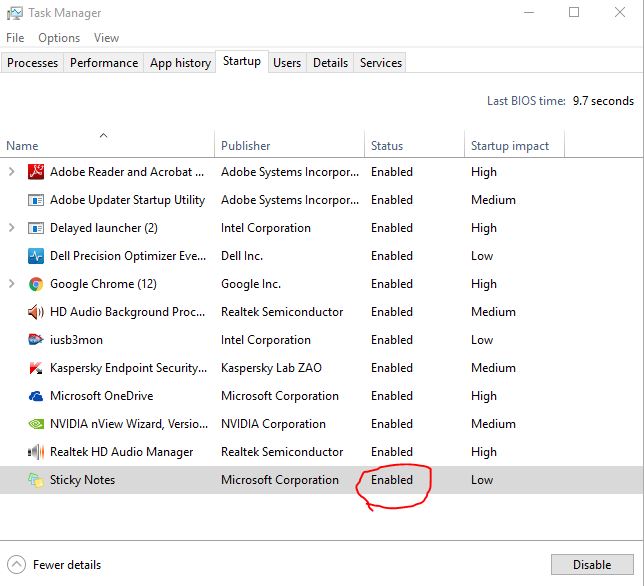Click the Google Chrome icon
Screen dimensions: 644x586
point(36,284)
